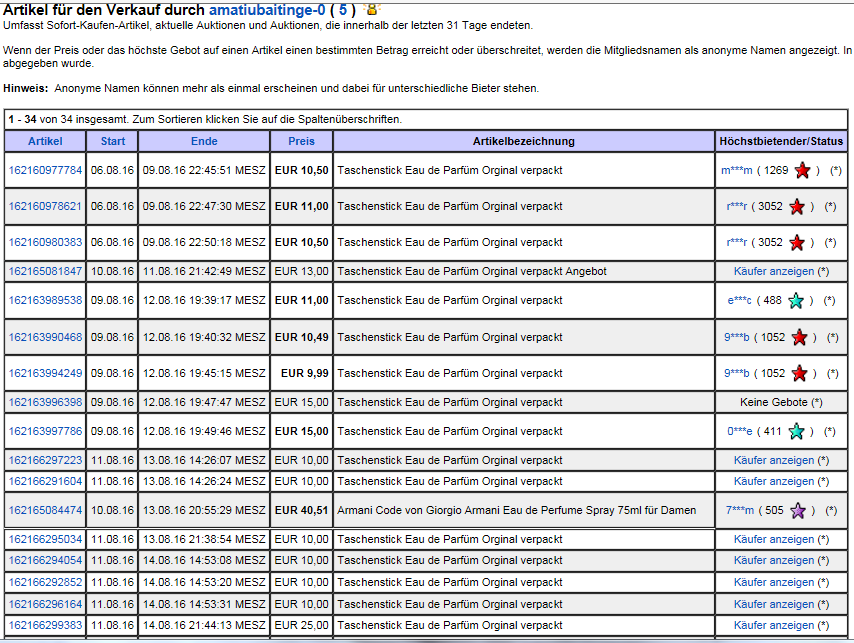Click the red star next to m***m 1269
854x643 pixels.
pyautogui.click(x=802, y=170)
